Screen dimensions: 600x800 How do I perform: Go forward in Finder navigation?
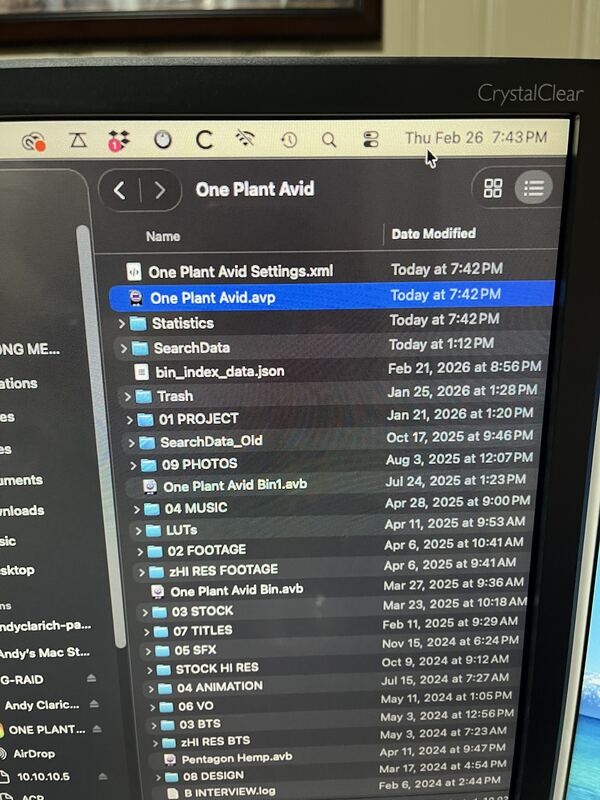[159, 190]
